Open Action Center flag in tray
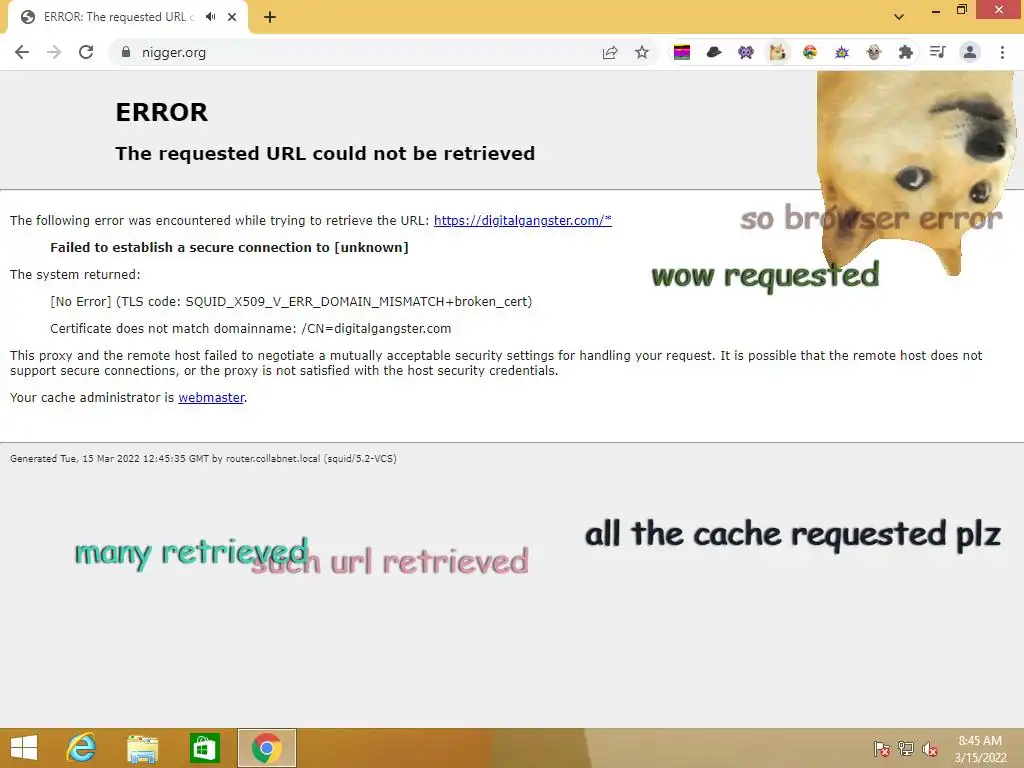1024x768 pixels. point(882,749)
